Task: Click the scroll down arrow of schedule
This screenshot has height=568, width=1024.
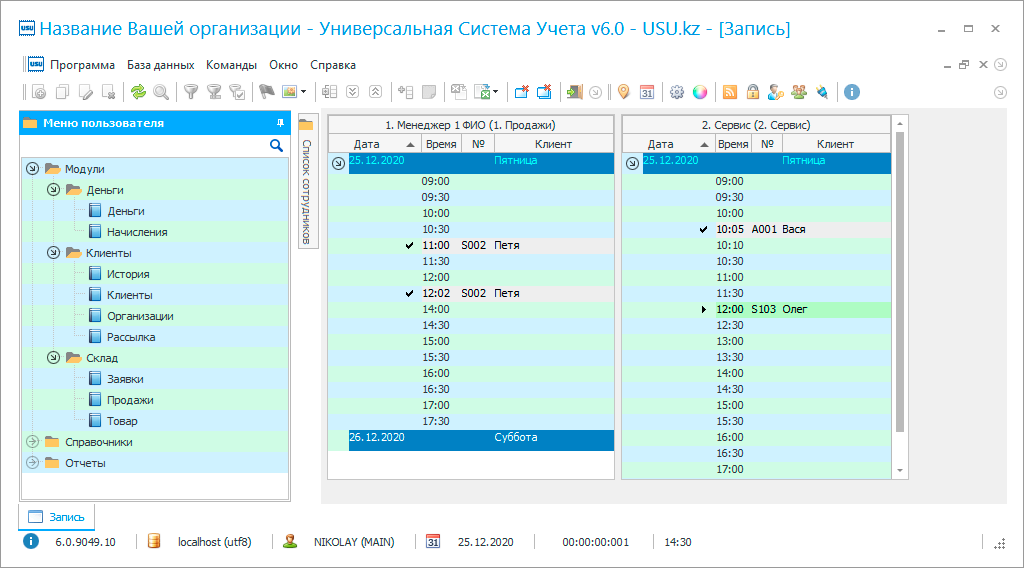Action: click(x=900, y=470)
